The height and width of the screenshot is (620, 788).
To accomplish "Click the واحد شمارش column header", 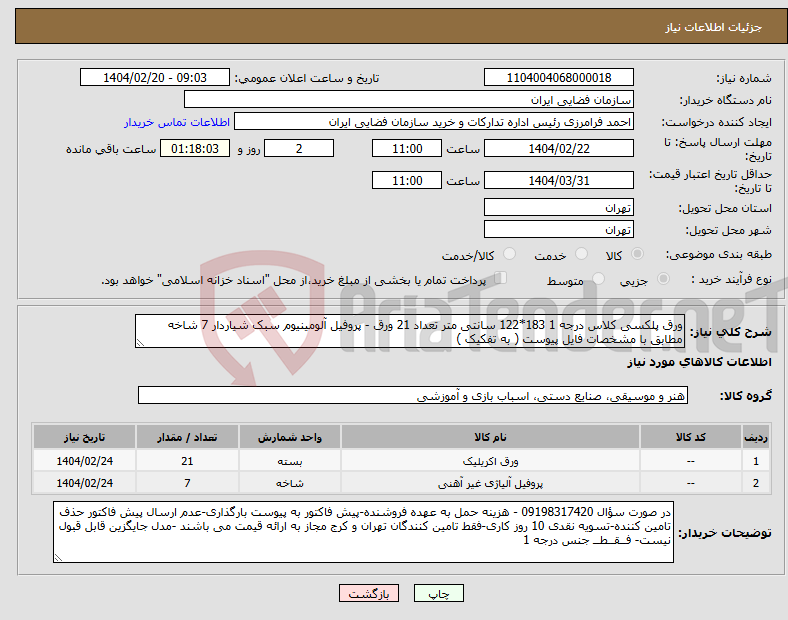I will [290, 437].
